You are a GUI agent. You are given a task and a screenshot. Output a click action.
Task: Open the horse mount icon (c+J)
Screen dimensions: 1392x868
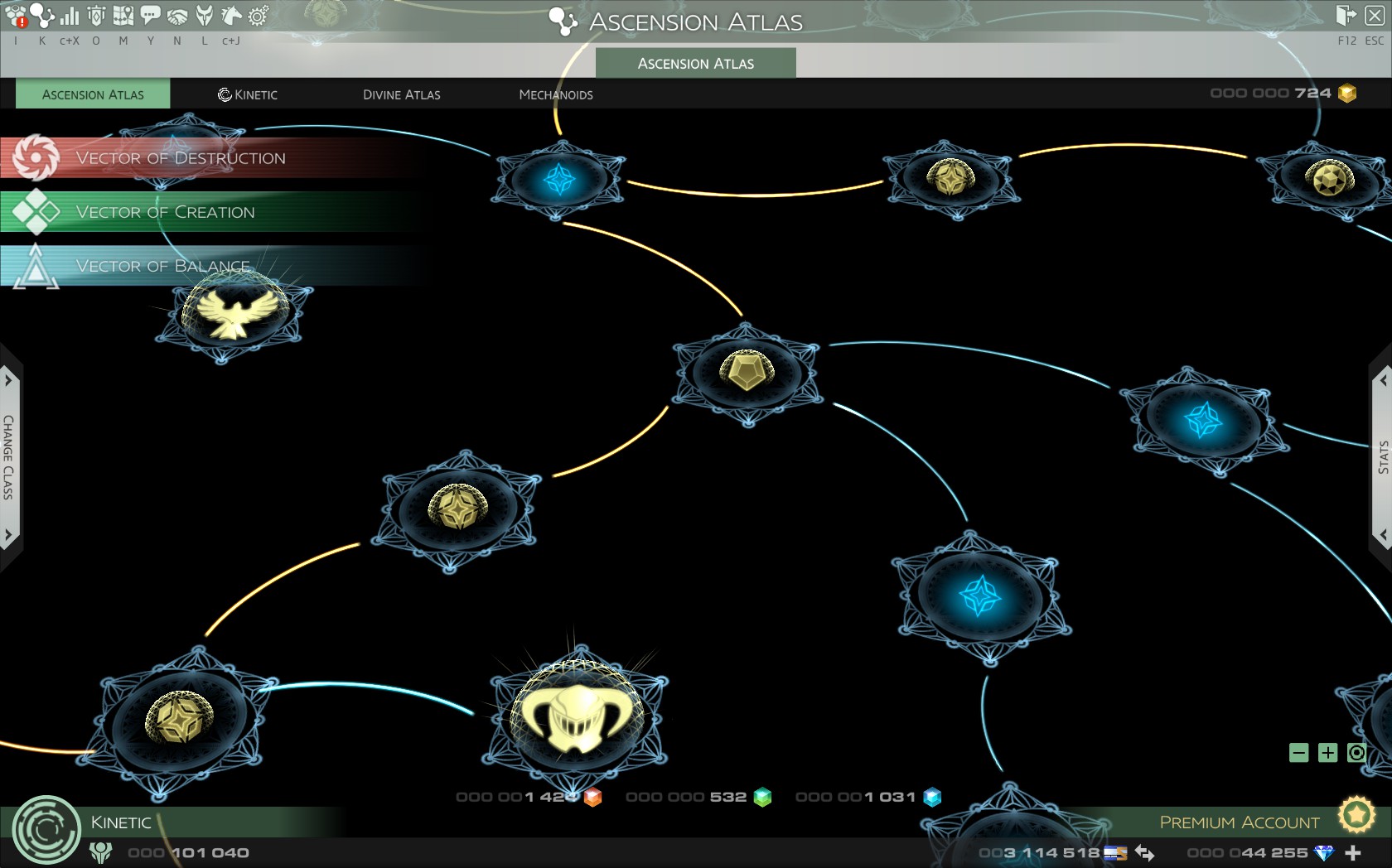point(231,16)
